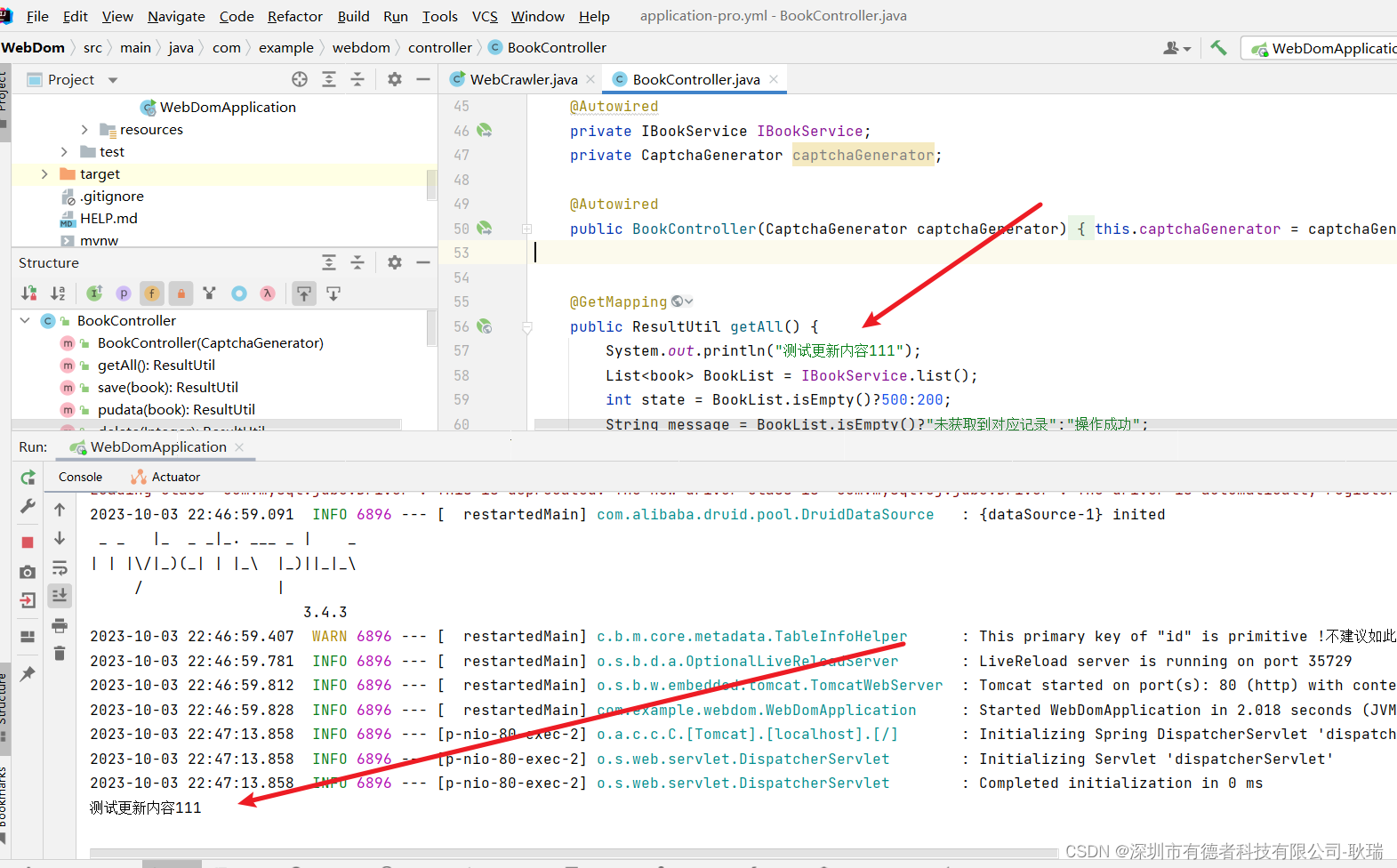Click the gutter endpoint icon on line 56
The image size is (1397, 868).
pos(485,326)
